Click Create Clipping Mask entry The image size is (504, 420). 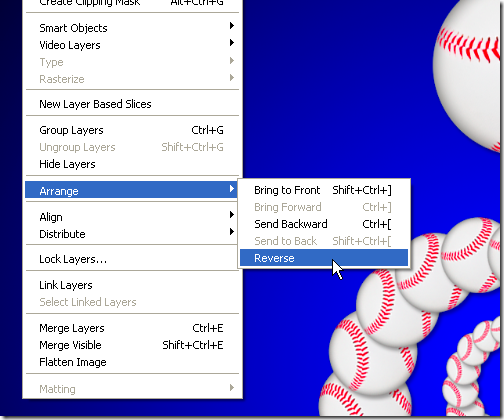point(132,4)
